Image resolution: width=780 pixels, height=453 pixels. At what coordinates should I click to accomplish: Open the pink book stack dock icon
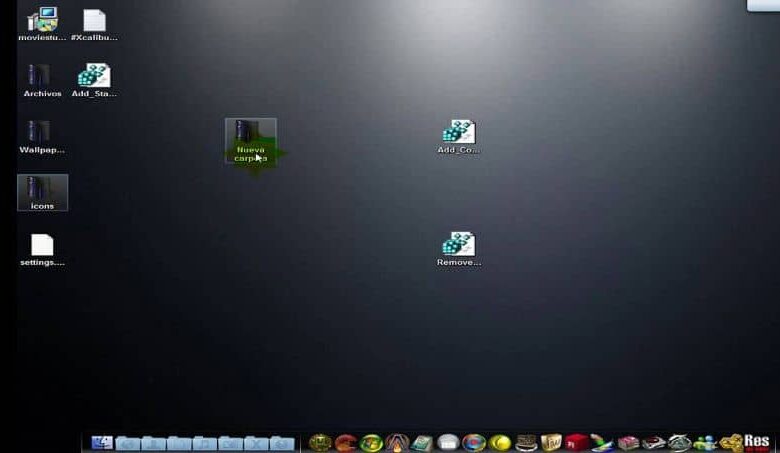pyautogui.click(x=628, y=443)
